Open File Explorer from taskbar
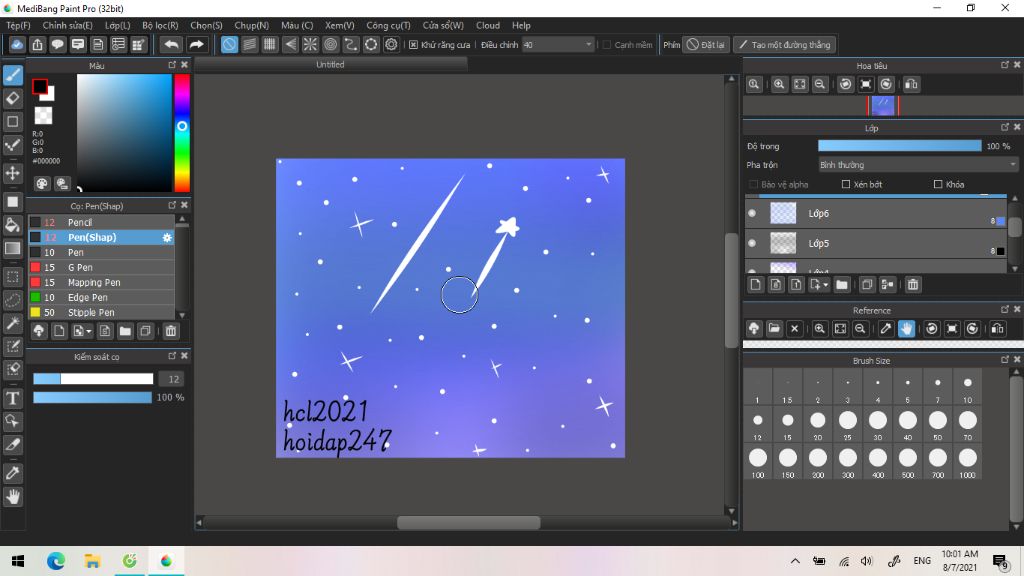Image resolution: width=1024 pixels, height=576 pixels. coord(92,561)
